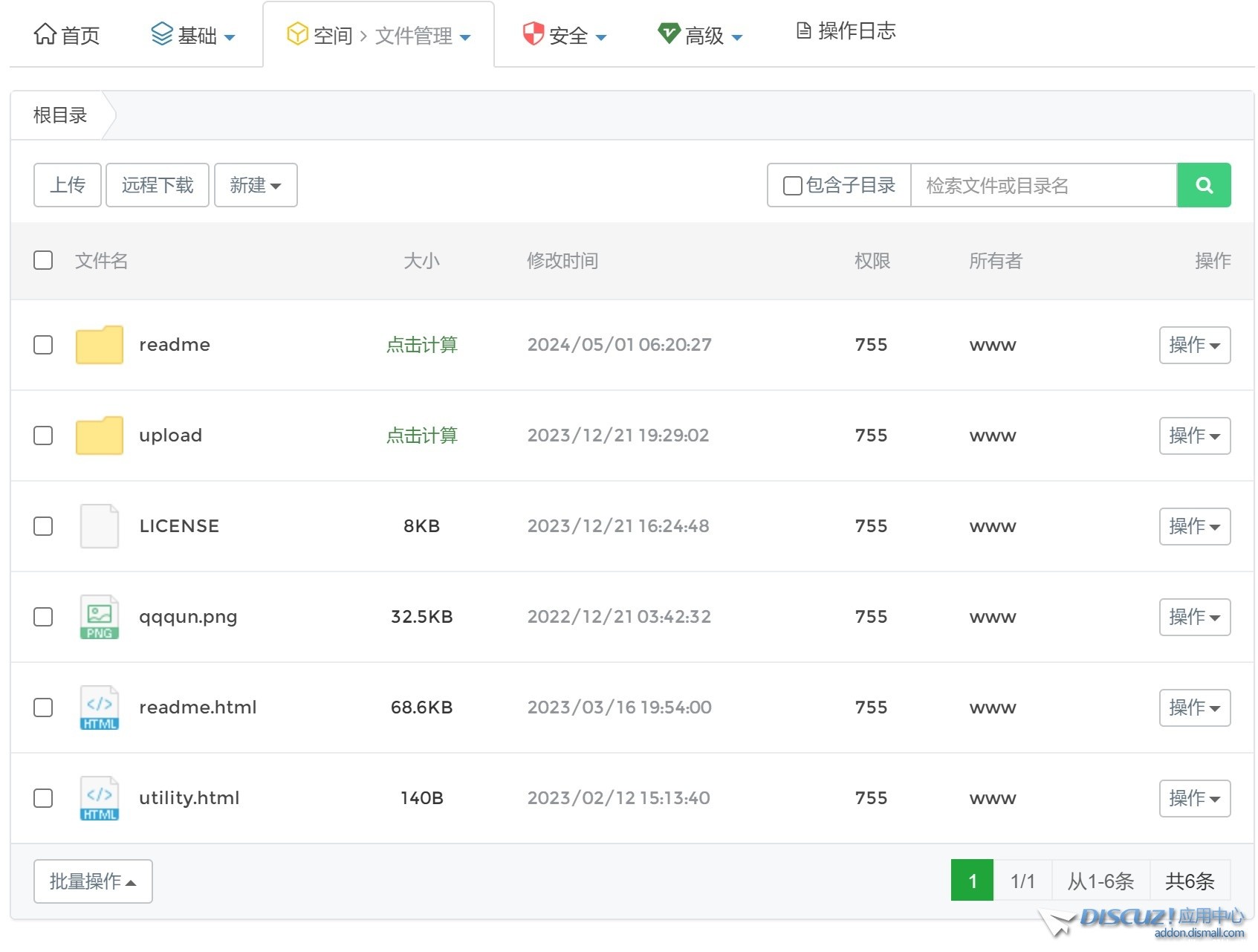Open the 操作 dropdown for qqqun.png
Screen dimensions: 1258x952
(x=1194, y=617)
